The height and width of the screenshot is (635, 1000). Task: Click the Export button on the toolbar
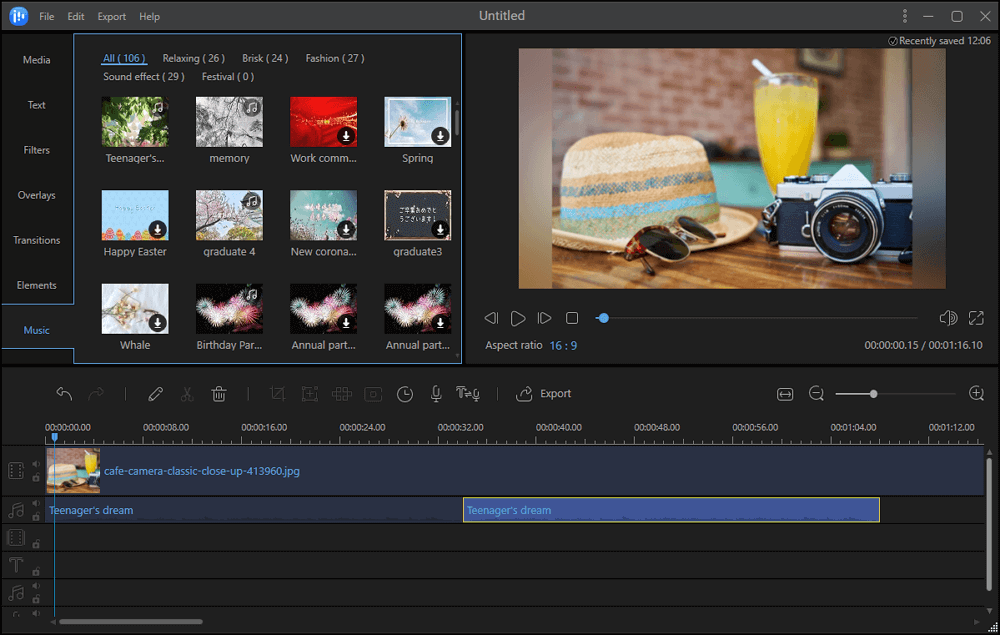click(544, 394)
